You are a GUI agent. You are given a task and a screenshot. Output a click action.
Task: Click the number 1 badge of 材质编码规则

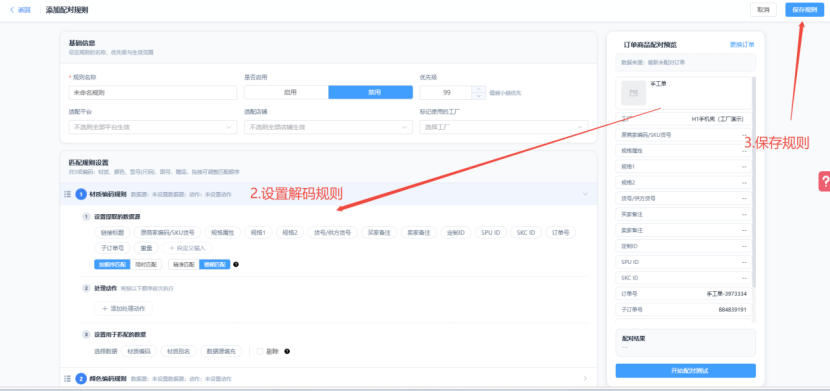[81, 194]
